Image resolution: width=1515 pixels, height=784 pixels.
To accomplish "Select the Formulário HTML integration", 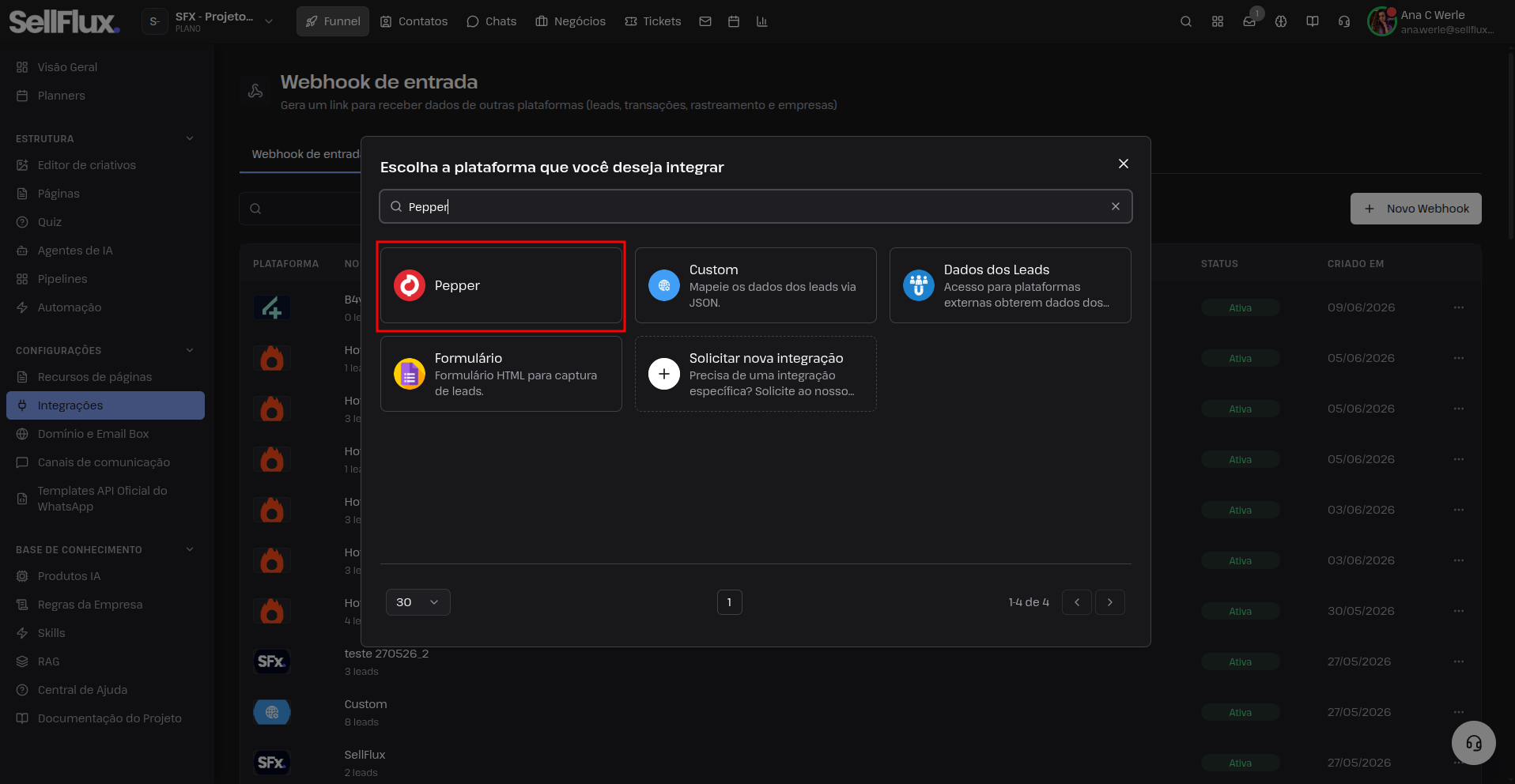I will tap(501, 374).
